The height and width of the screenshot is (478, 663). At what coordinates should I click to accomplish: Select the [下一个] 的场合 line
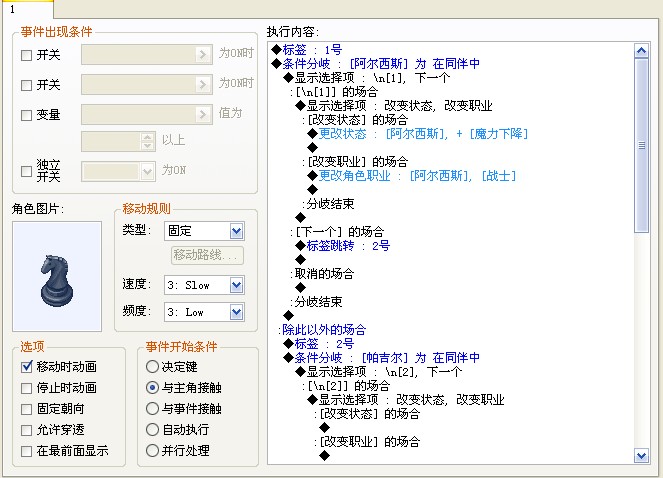337,232
